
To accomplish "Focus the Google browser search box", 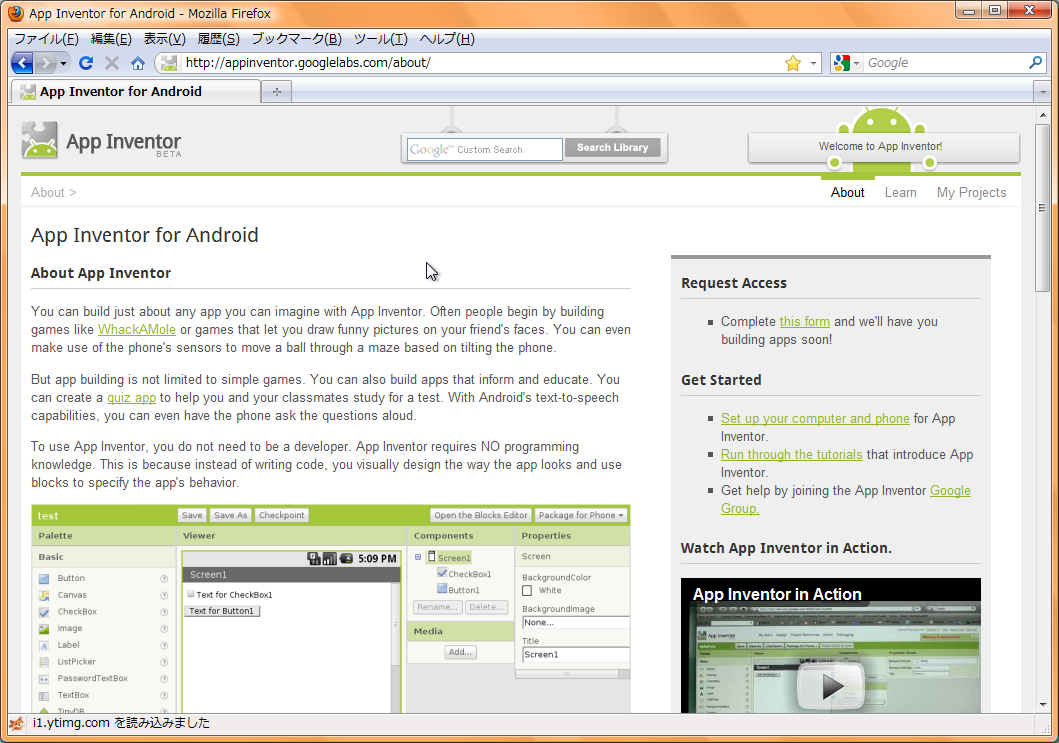I will tap(944, 63).
